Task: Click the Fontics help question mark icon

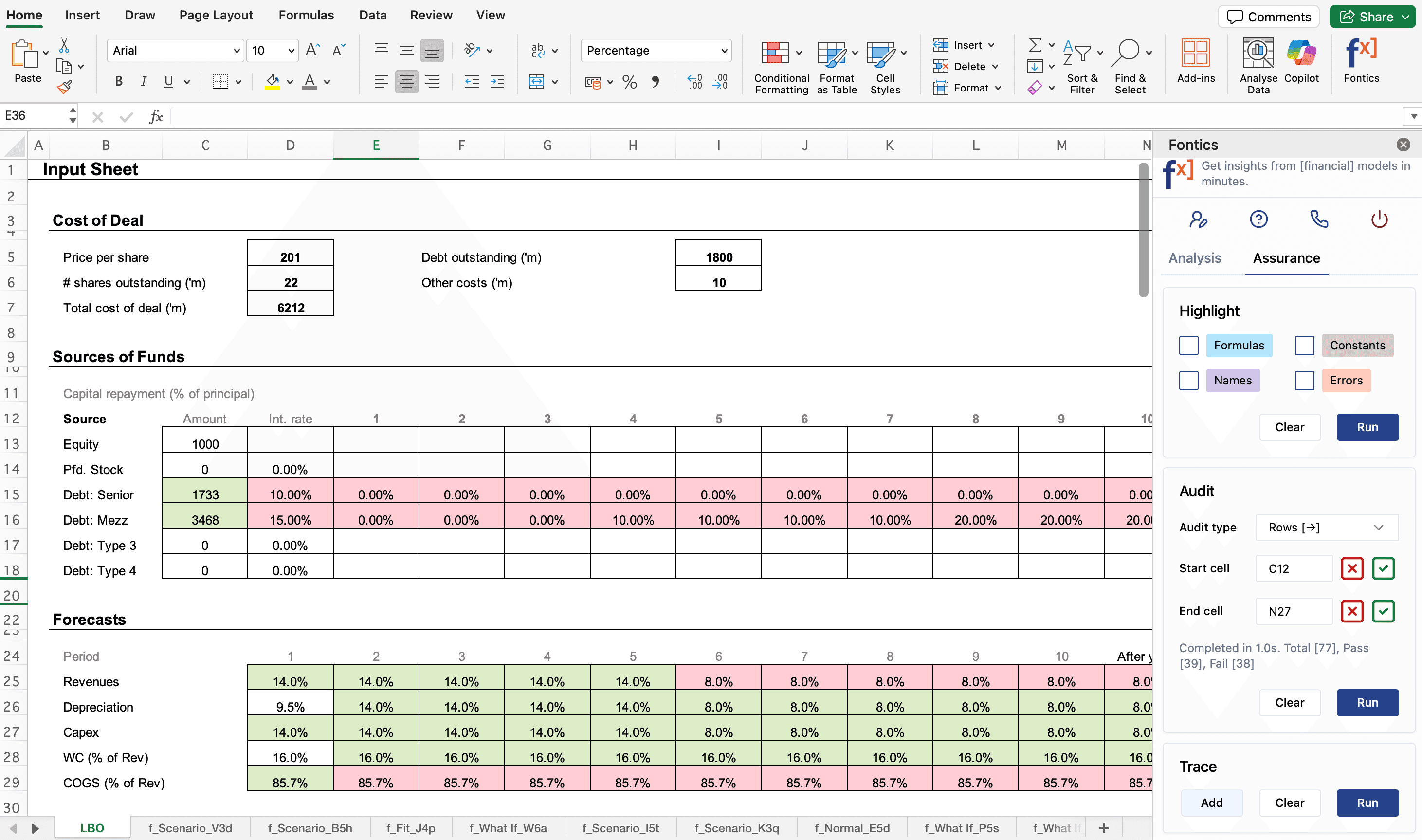Action: pyautogui.click(x=1258, y=219)
